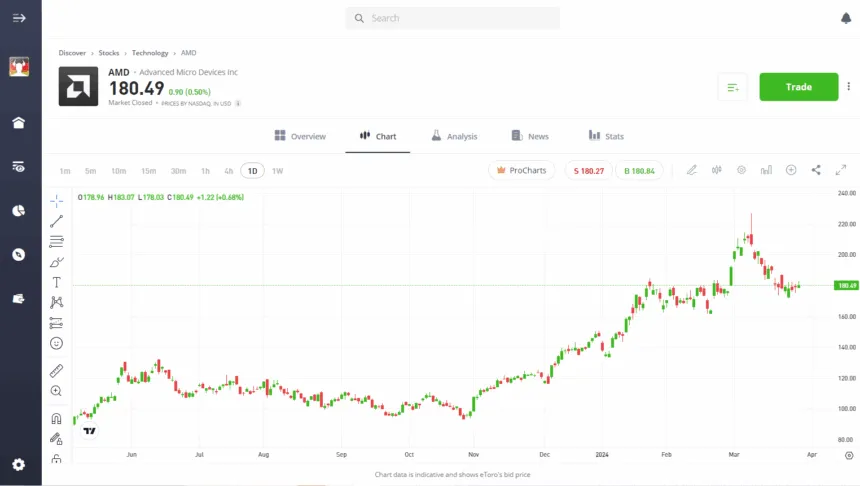The image size is (860, 486).
Task: Click the price info icon next to USD
Action: pos(238,103)
